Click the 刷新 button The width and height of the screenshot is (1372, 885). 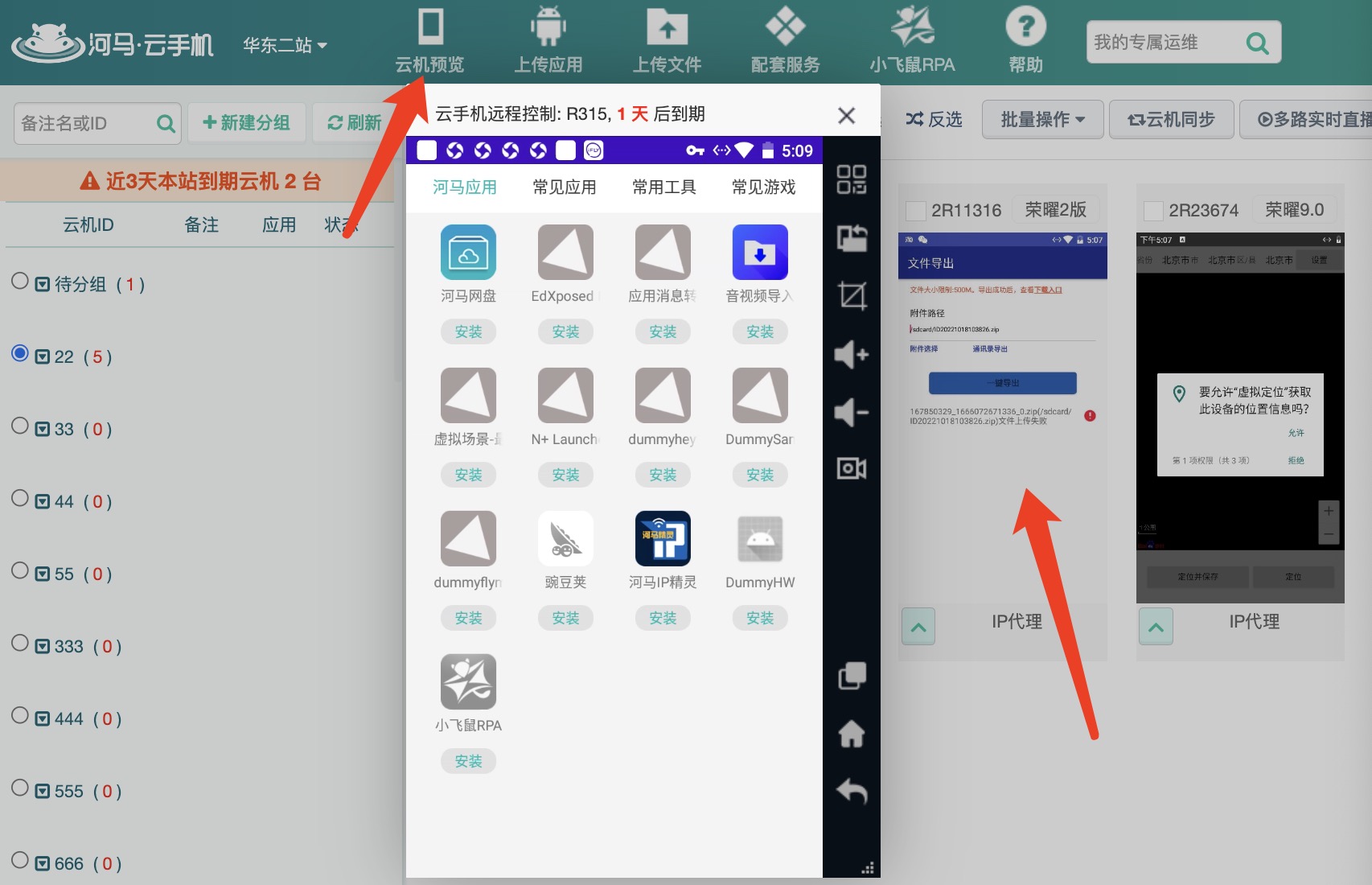point(355,122)
